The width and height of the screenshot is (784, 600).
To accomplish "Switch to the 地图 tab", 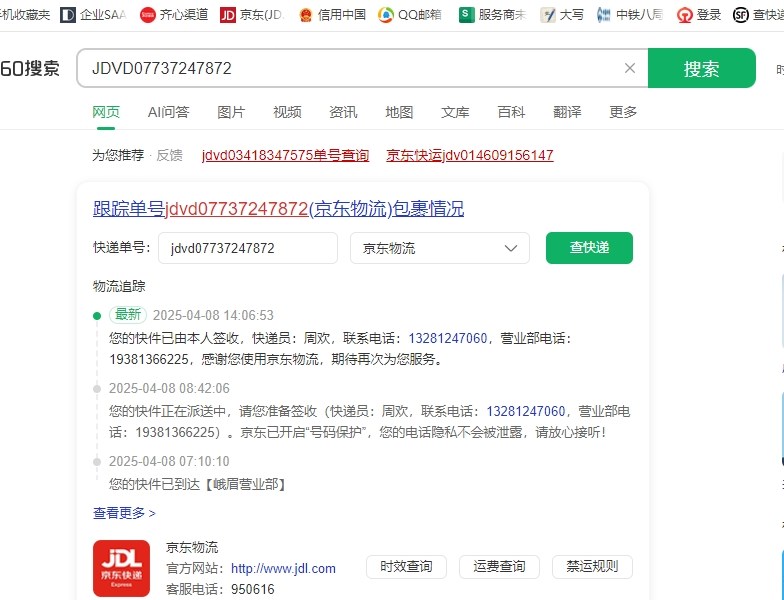I will coord(399,112).
